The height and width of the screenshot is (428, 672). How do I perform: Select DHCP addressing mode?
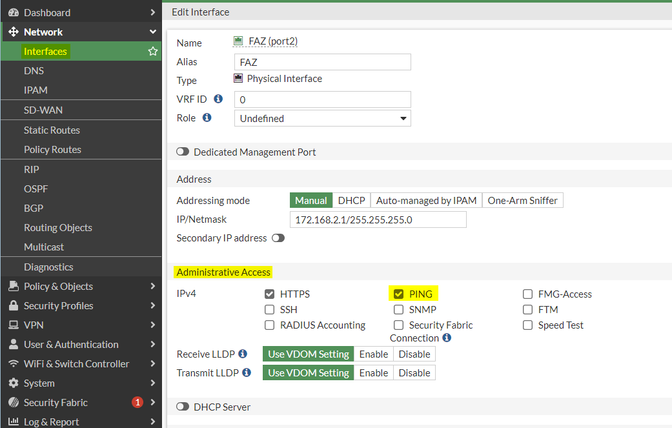click(x=351, y=200)
